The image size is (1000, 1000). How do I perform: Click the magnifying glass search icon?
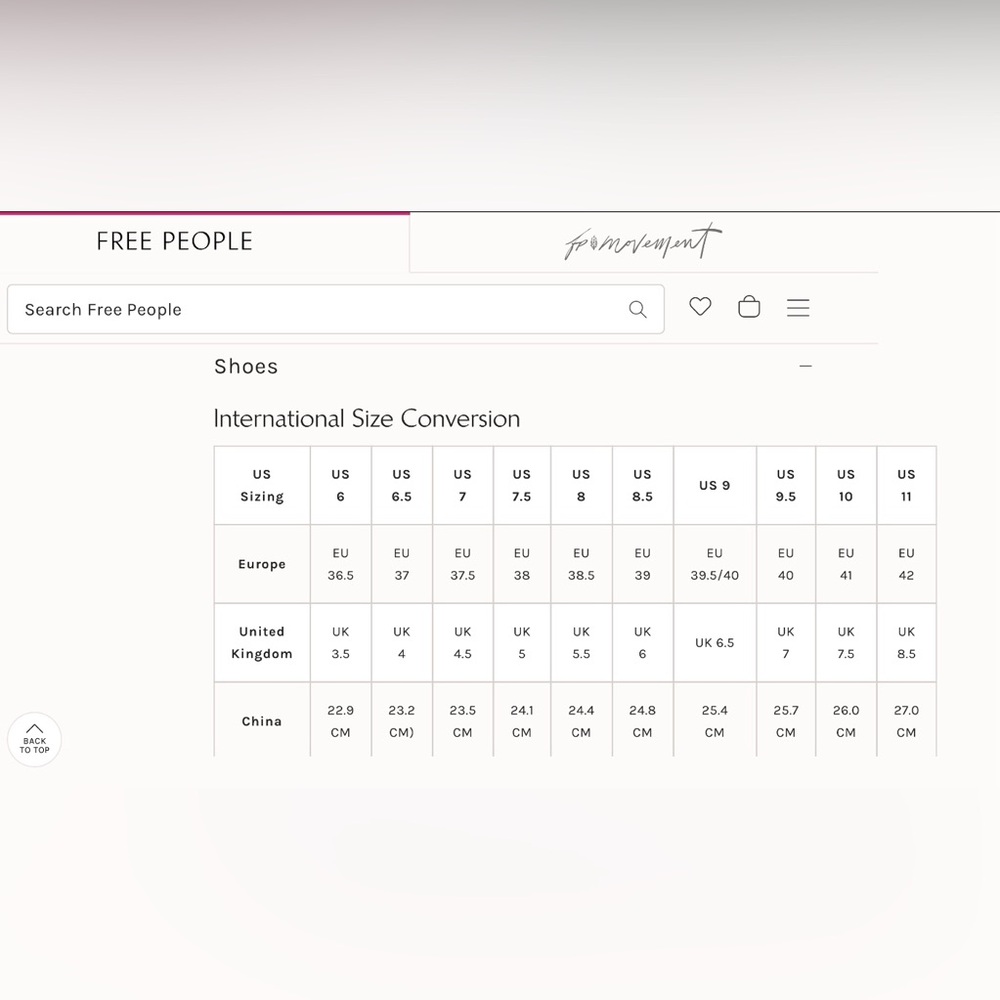click(637, 310)
